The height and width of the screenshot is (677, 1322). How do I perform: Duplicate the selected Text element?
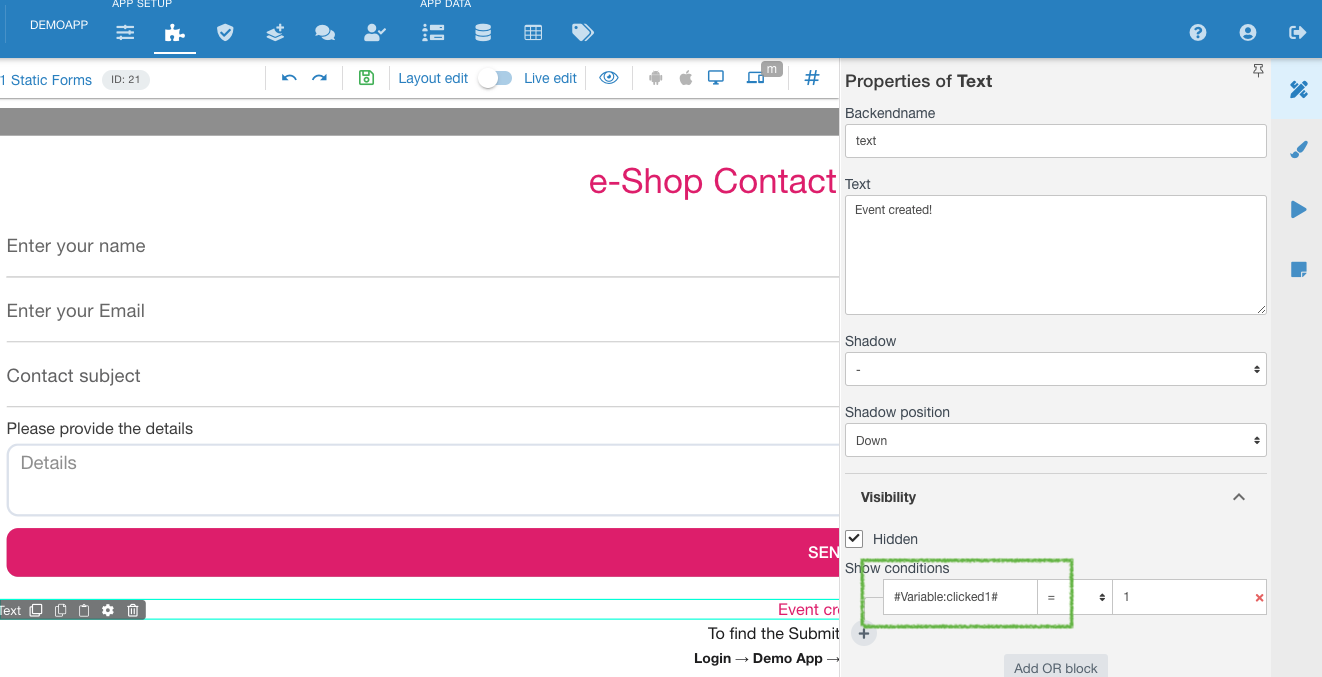[x=36, y=610]
